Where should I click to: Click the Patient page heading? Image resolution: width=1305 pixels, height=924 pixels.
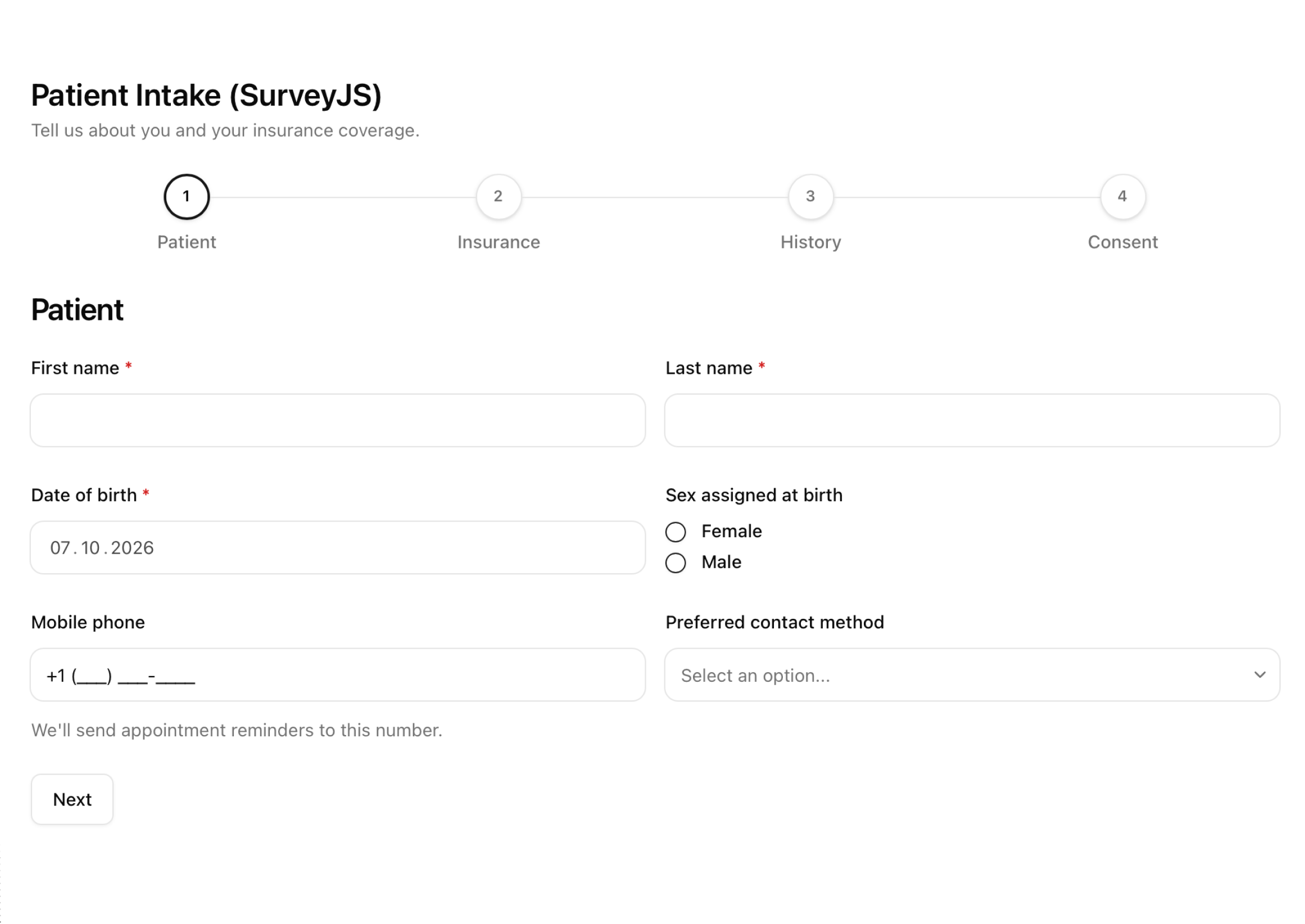(x=78, y=310)
